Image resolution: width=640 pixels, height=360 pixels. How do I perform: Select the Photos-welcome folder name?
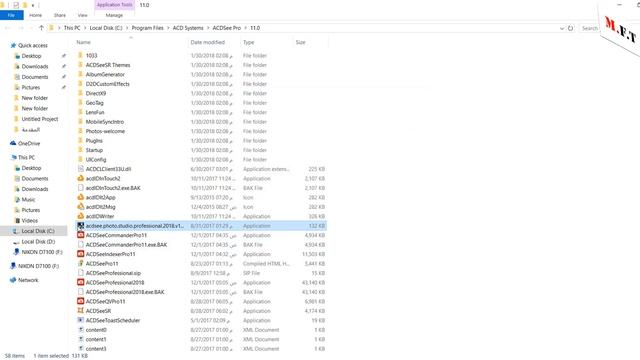tap(105, 131)
